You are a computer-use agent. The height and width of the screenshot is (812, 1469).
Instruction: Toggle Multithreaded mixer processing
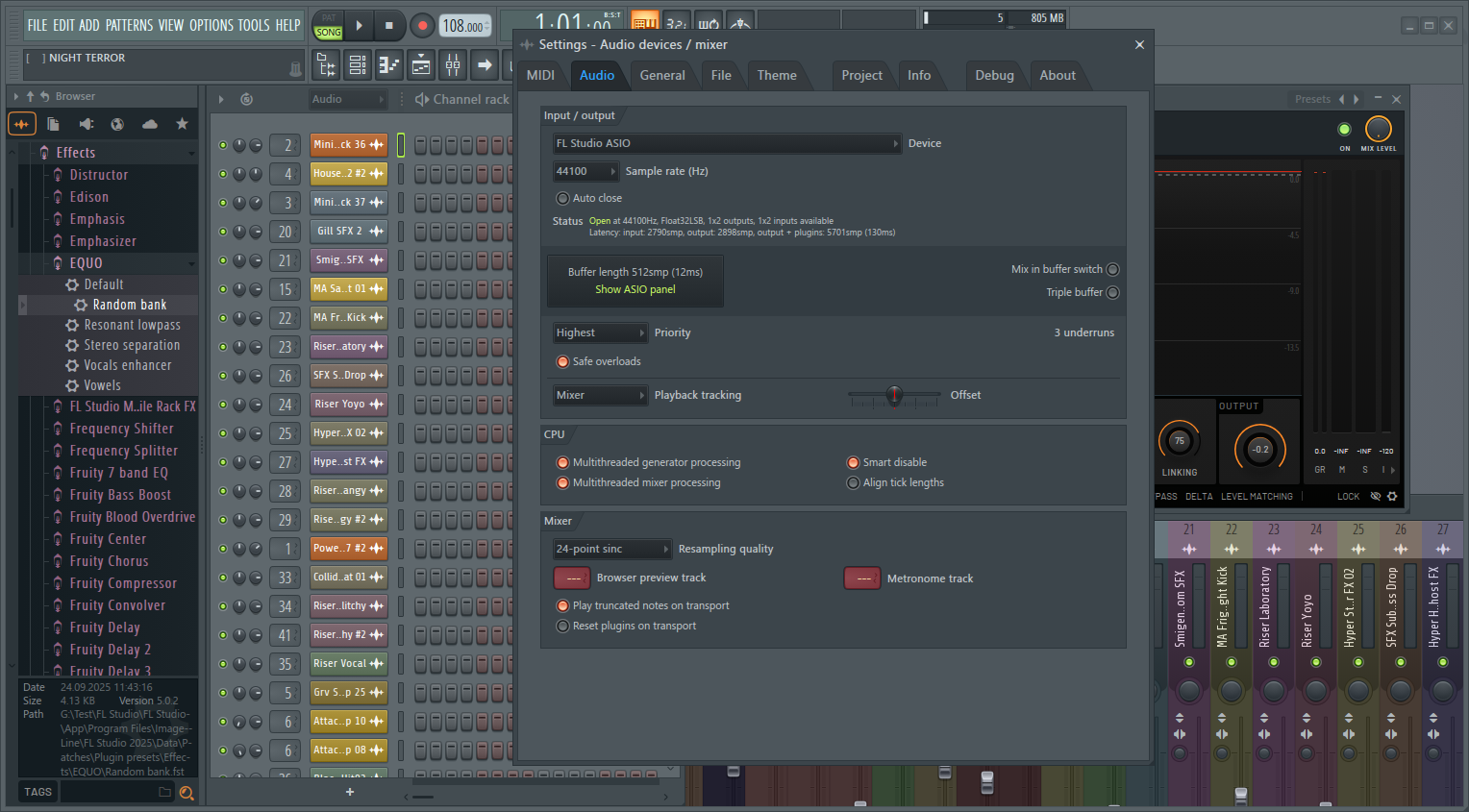(563, 483)
